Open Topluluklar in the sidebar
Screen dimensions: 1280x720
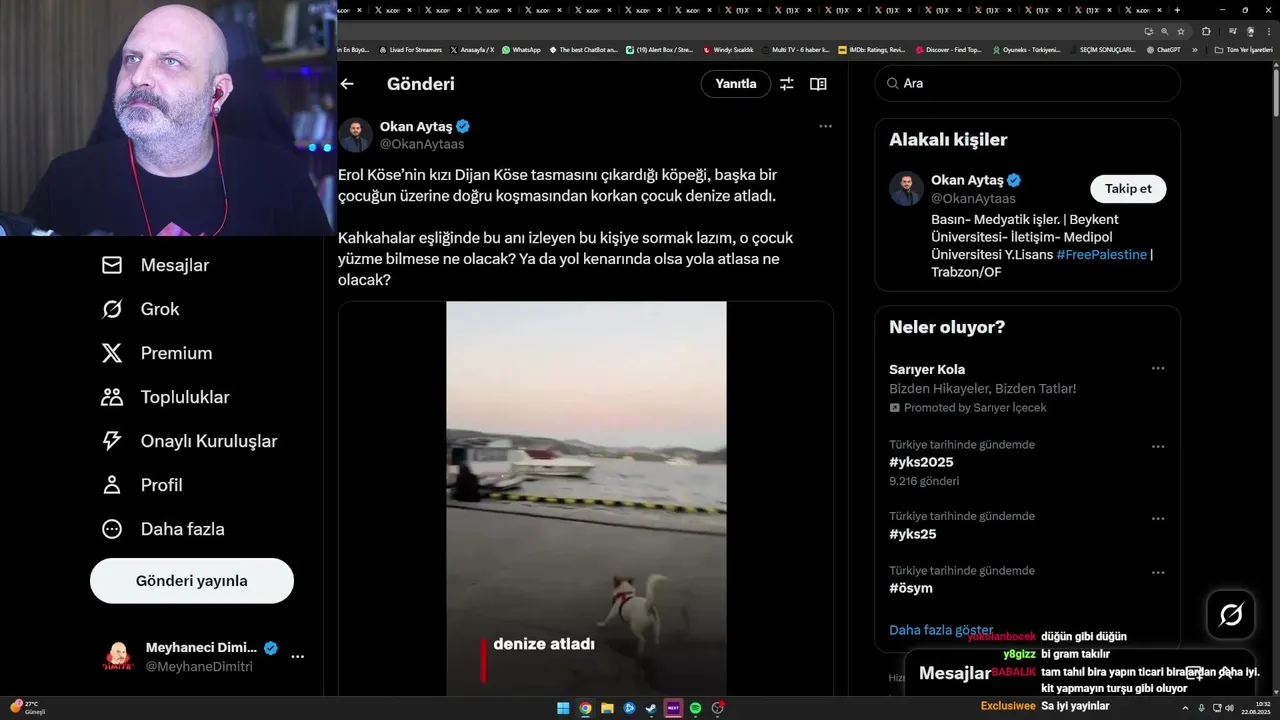pos(165,397)
